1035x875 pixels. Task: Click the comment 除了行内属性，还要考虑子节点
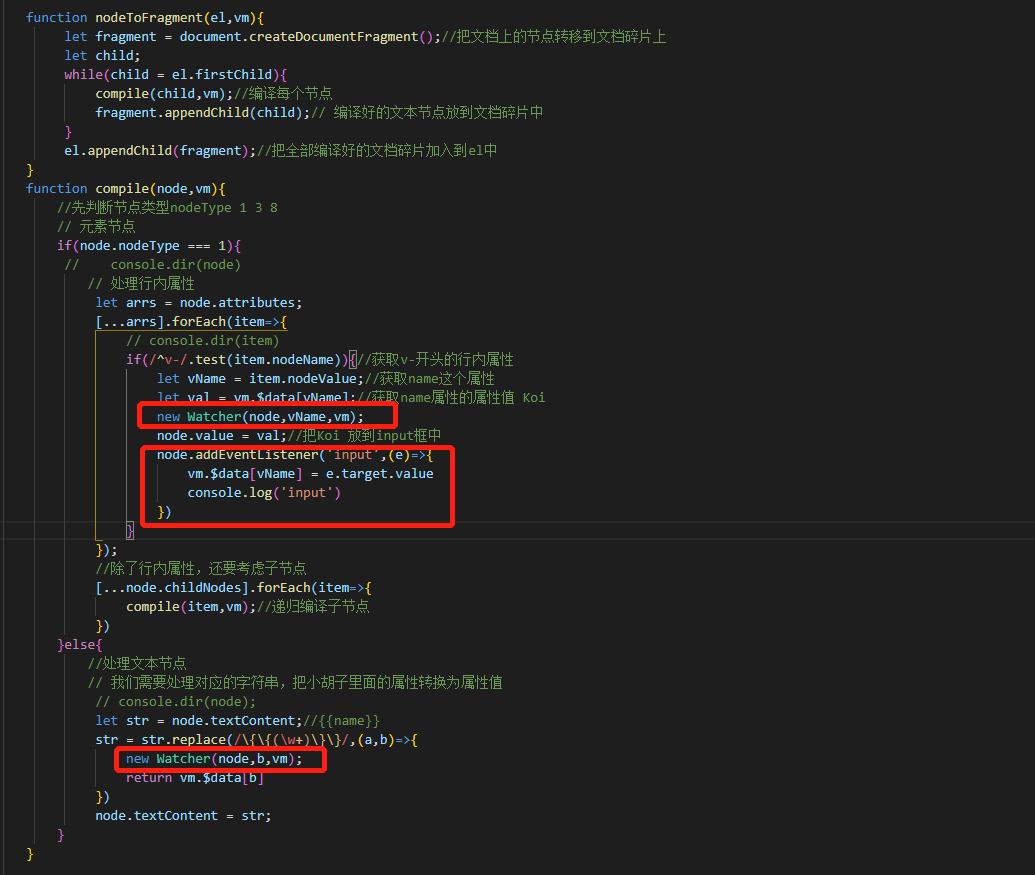point(201,569)
